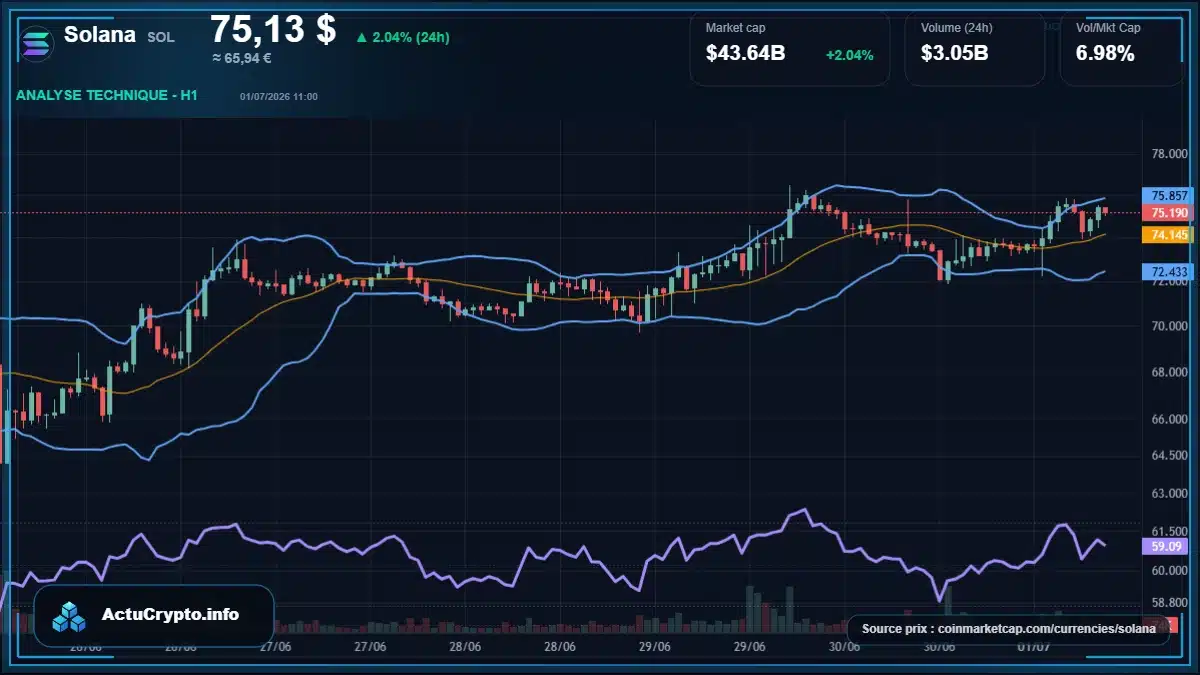Click the orange 74.145 moving average tag

(x=1168, y=235)
